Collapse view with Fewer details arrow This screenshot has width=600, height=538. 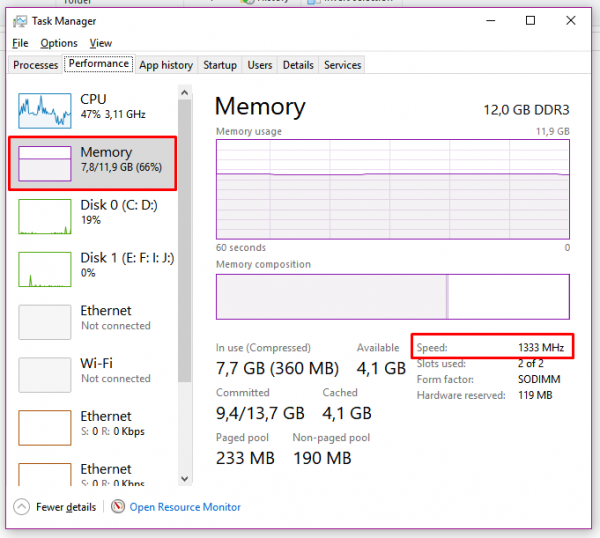coord(22,507)
